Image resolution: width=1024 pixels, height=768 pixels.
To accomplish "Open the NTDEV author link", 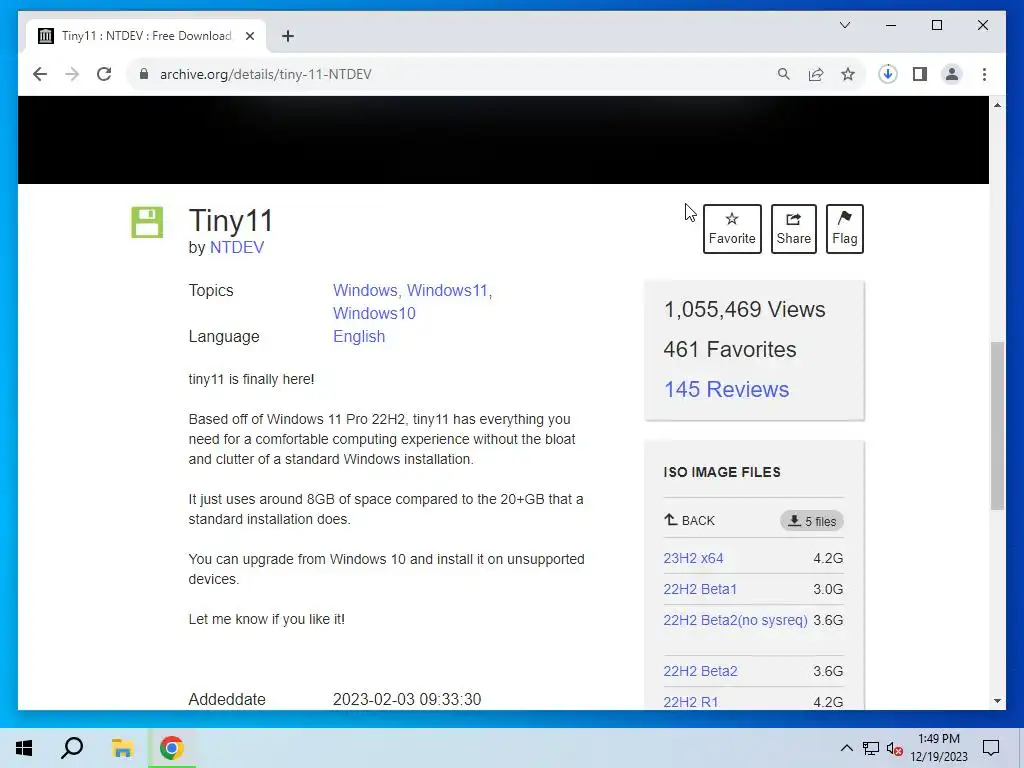I will click(x=236, y=248).
